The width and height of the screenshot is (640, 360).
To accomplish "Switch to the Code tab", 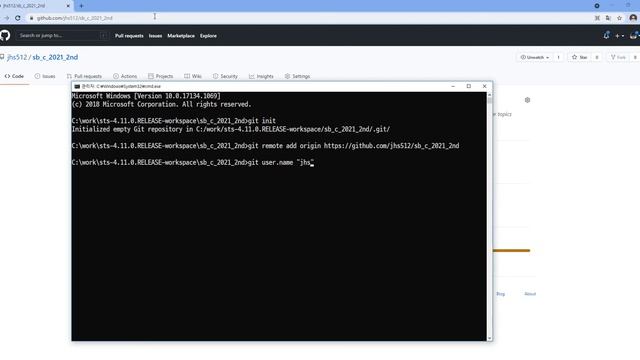I will tap(14, 76).
